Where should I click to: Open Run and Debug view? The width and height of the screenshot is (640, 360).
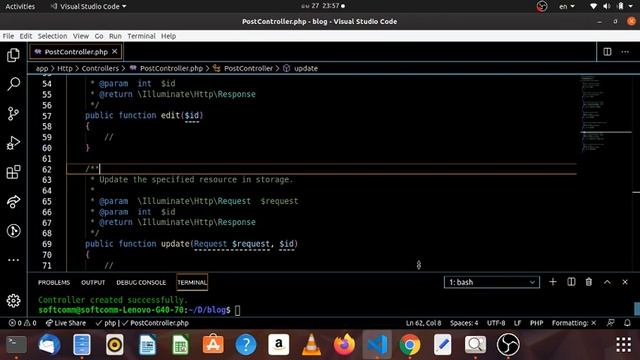(x=13, y=143)
